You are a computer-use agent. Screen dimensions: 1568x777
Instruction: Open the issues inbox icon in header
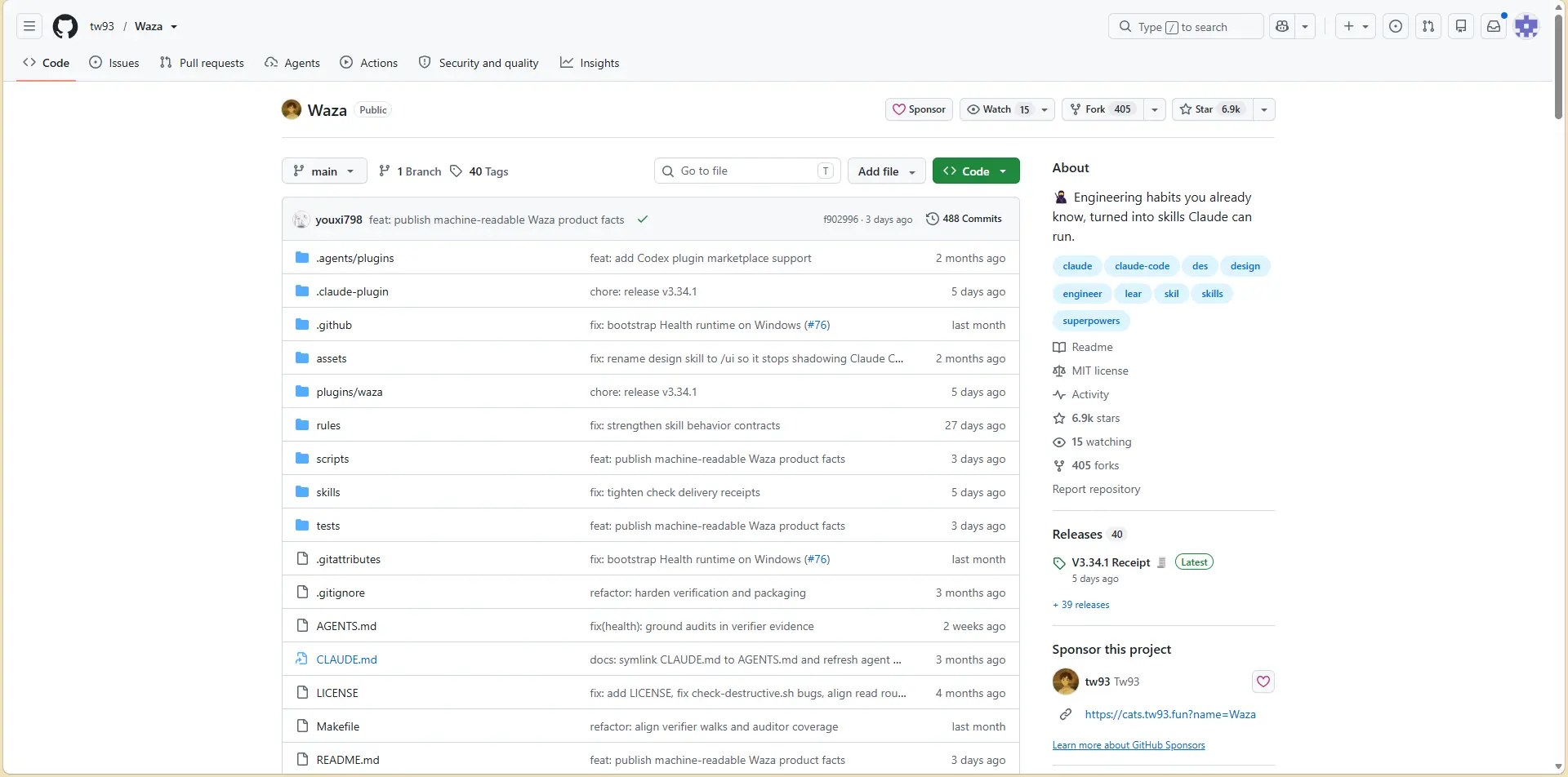(x=1396, y=26)
